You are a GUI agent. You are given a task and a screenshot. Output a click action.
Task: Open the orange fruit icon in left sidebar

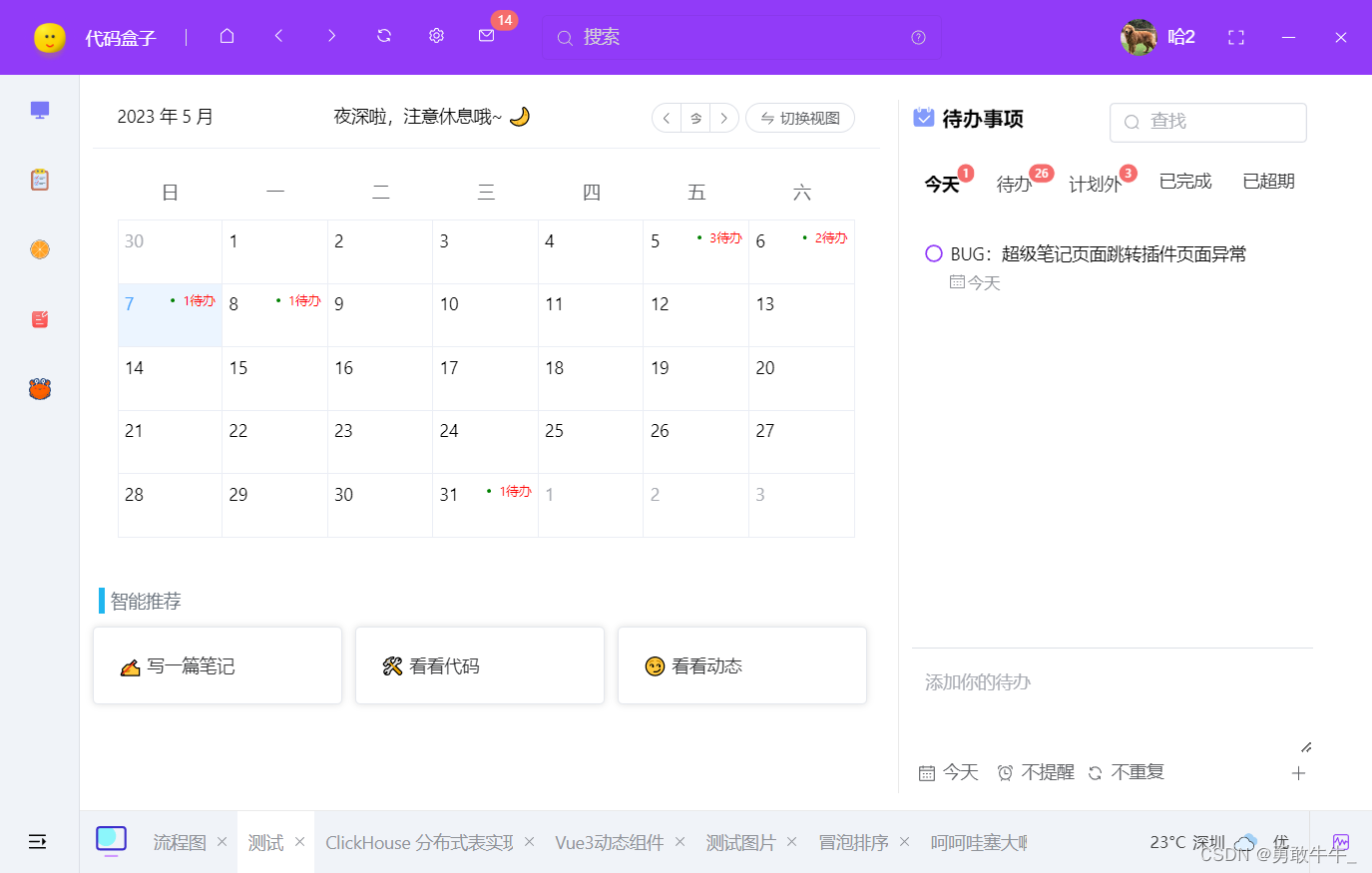[x=39, y=249]
